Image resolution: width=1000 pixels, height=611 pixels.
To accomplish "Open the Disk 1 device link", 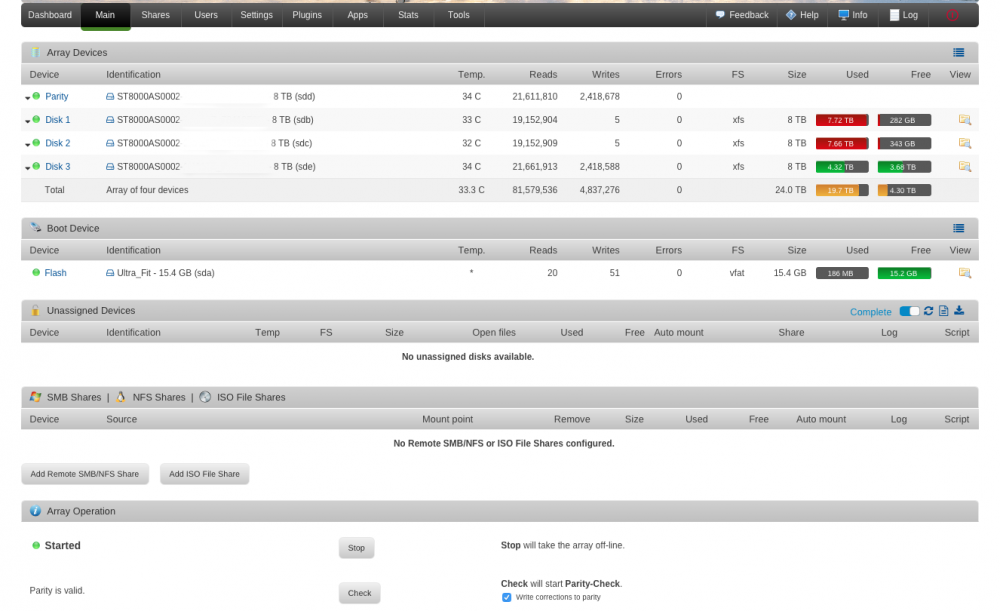I will [57, 120].
